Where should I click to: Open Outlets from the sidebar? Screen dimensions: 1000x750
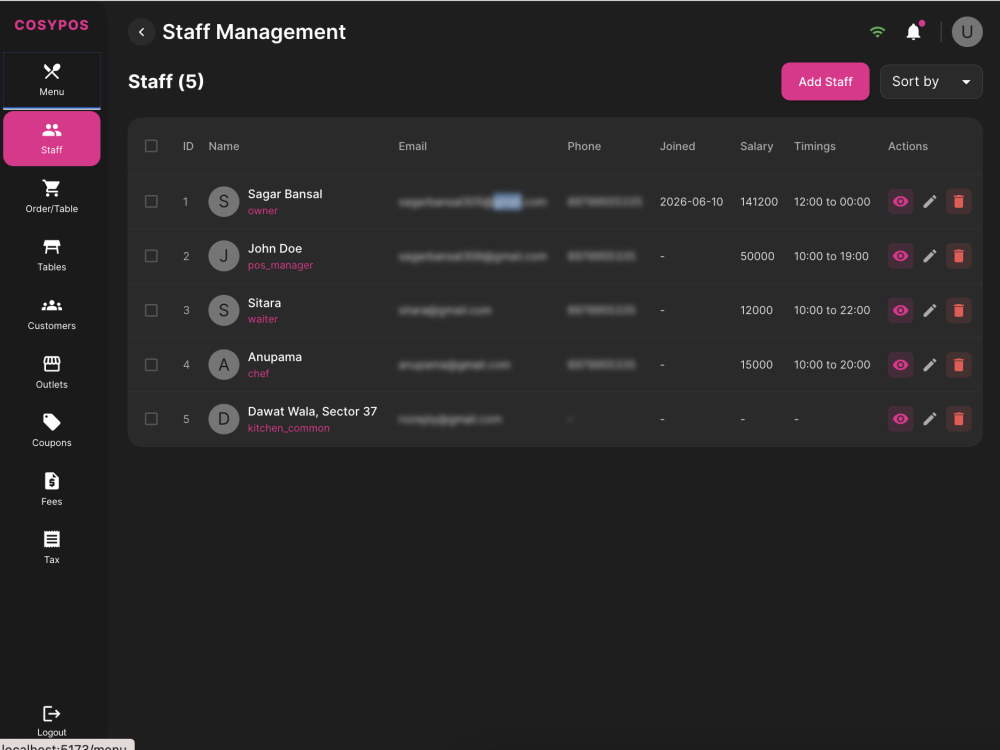52,372
